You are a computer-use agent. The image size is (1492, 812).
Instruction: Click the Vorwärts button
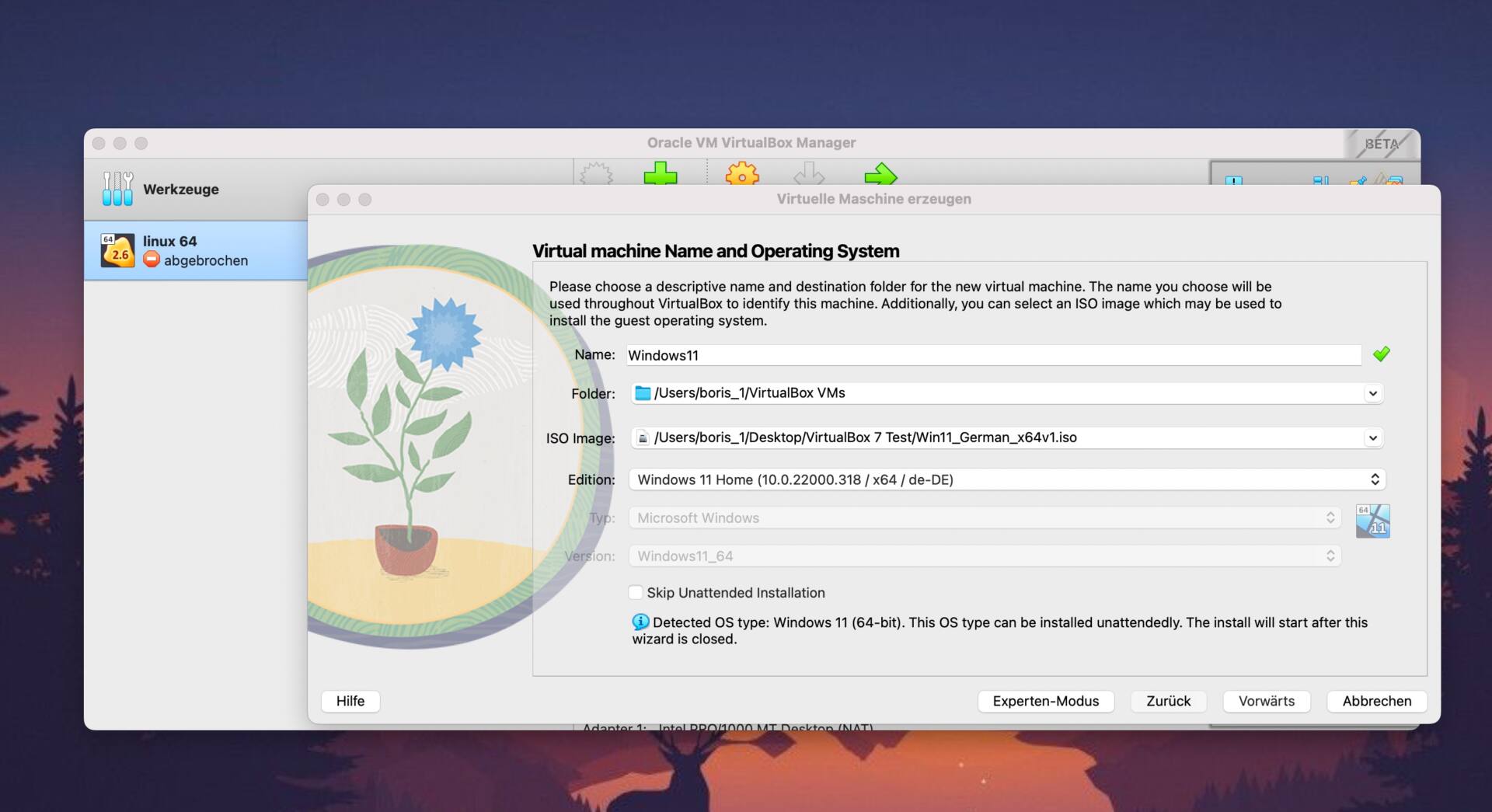pos(1266,701)
